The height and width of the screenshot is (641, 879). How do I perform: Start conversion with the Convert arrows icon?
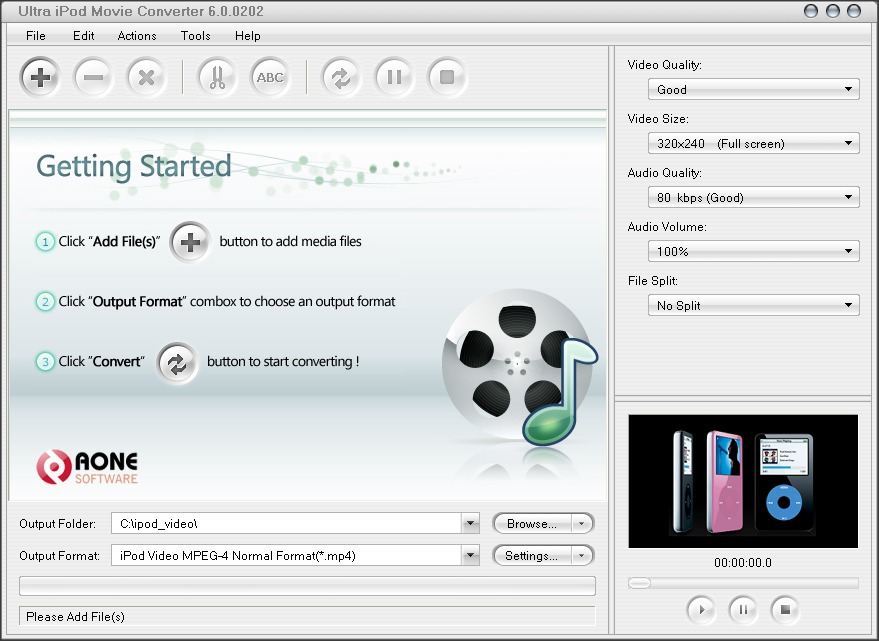(341, 77)
